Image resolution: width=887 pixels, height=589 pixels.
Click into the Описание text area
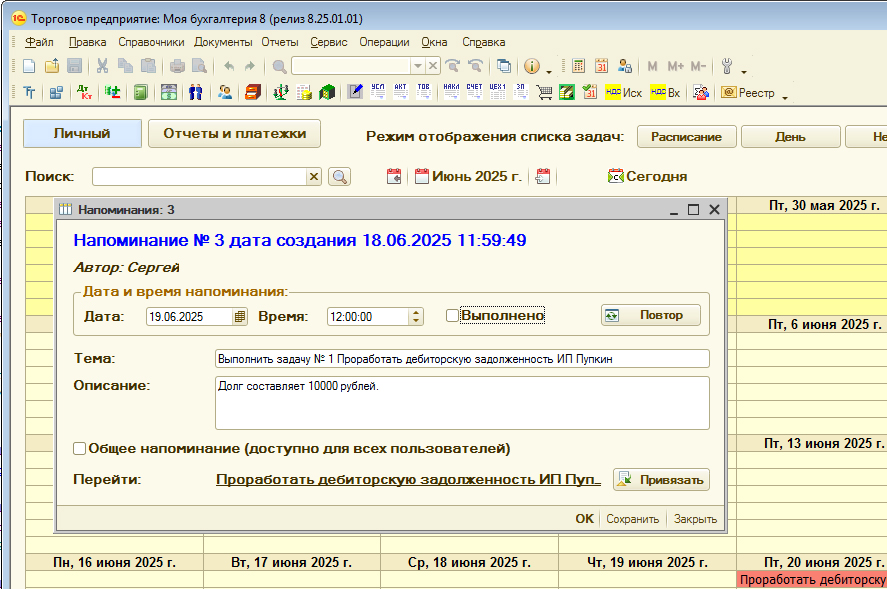tap(461, 402)
